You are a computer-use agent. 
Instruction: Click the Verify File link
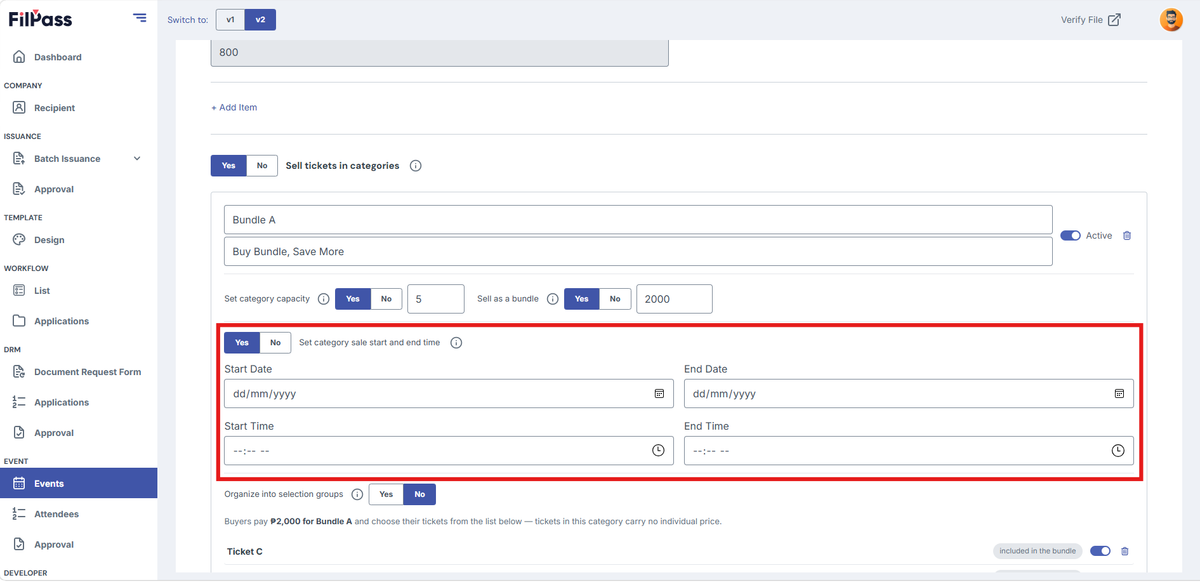(x=1090, y=20)
